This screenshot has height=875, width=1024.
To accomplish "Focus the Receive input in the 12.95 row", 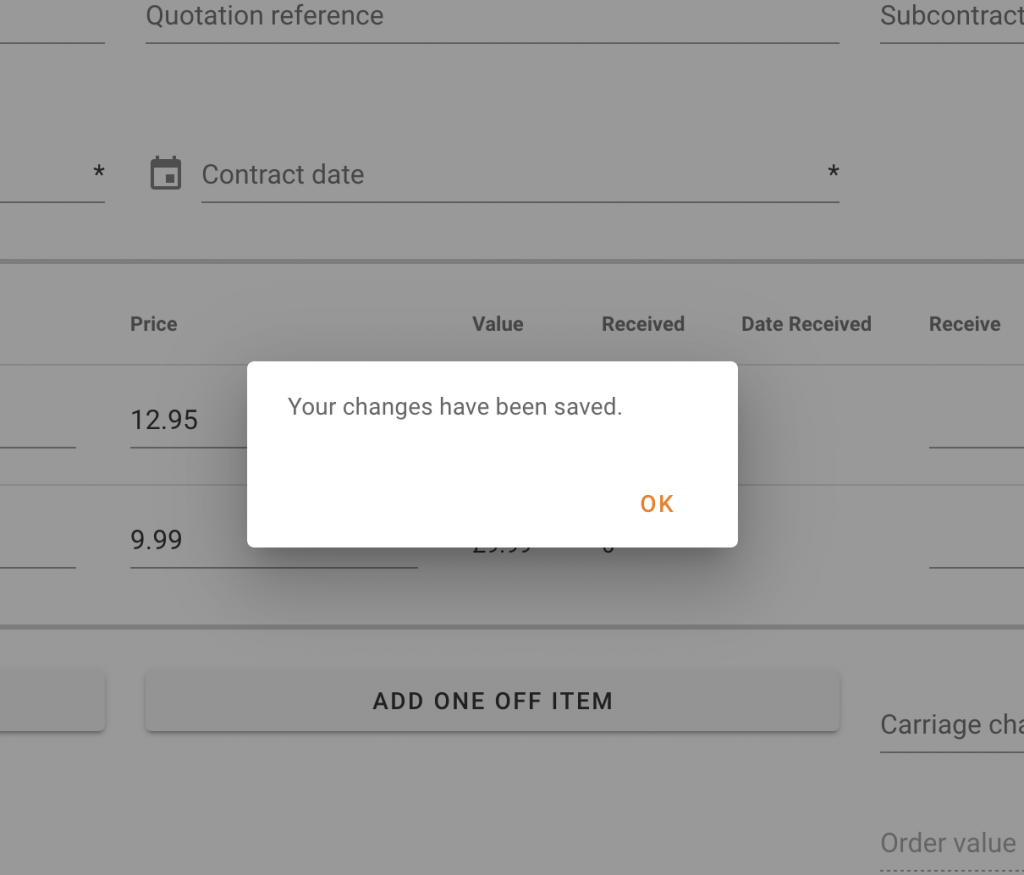I will pyautogui.click(x=976, y=425).
